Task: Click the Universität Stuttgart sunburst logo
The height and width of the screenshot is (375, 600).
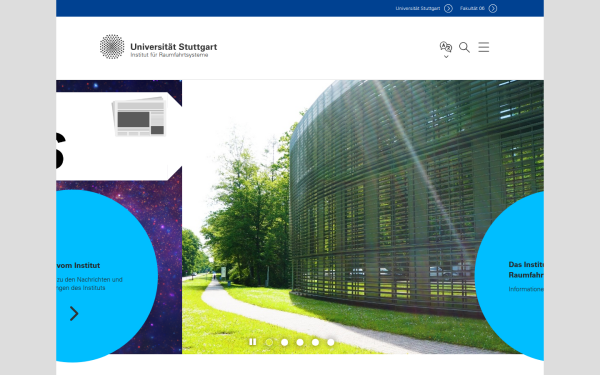Action: click(x=112, y=47)
